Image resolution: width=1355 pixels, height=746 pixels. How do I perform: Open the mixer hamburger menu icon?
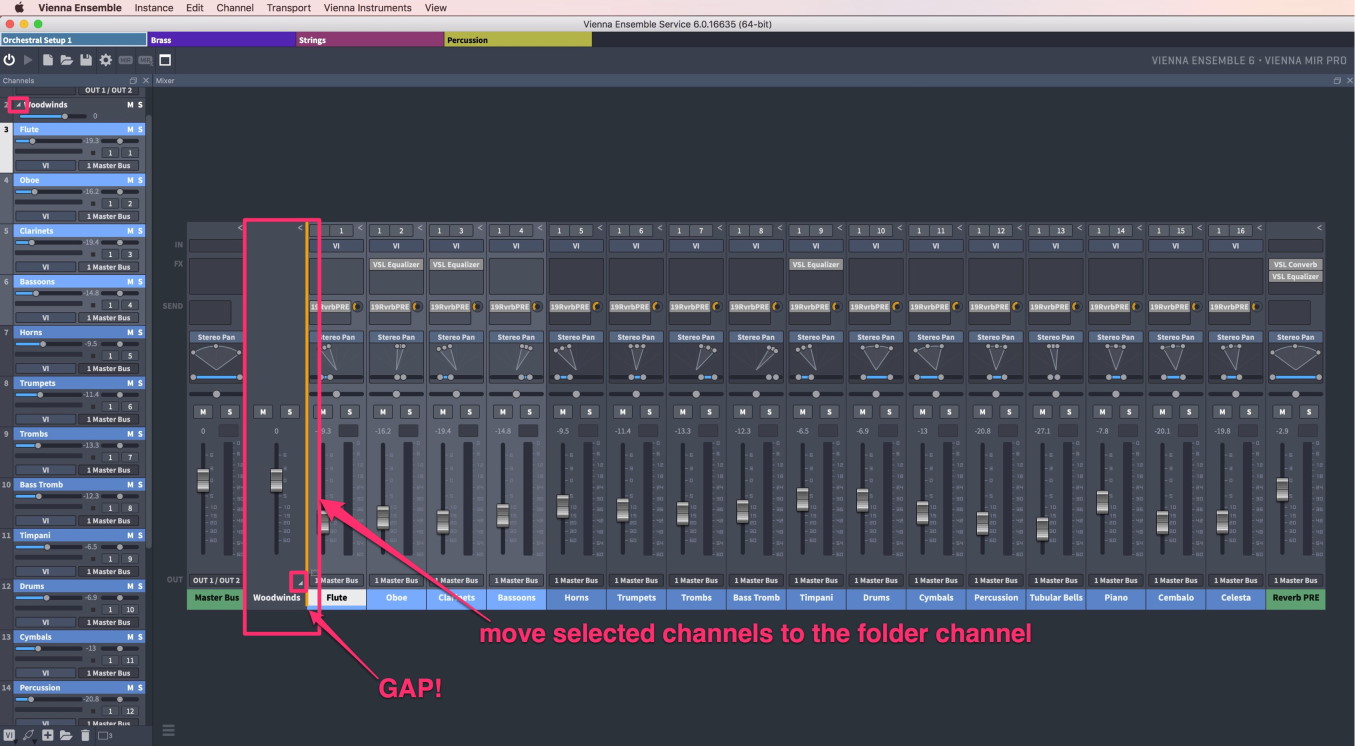[167, 730]
